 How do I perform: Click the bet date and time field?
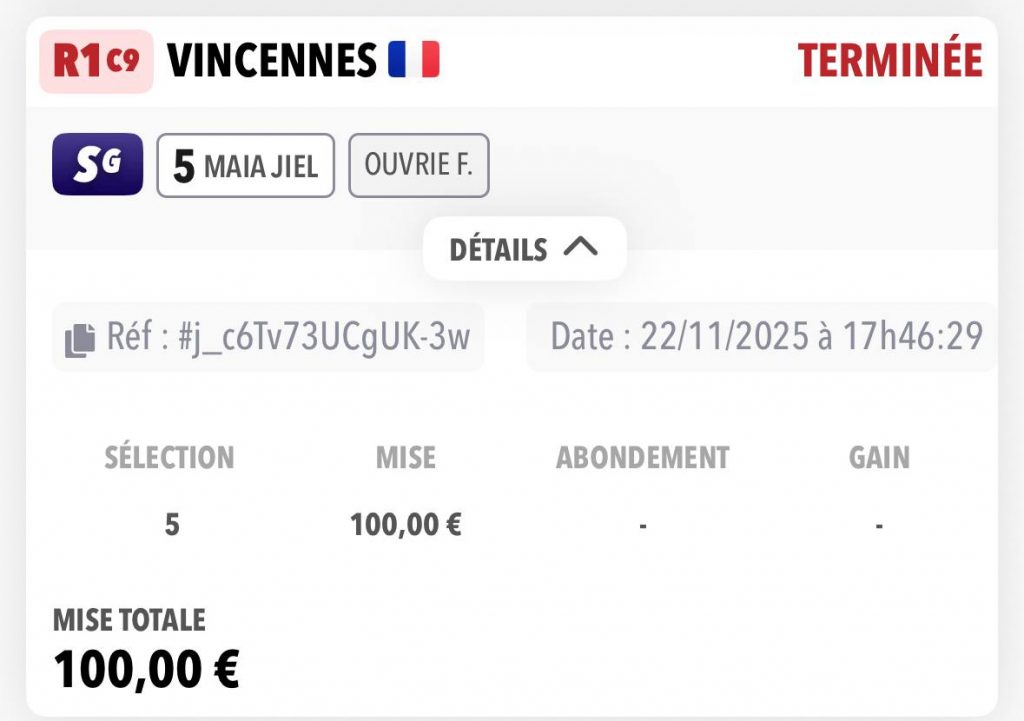766,337
